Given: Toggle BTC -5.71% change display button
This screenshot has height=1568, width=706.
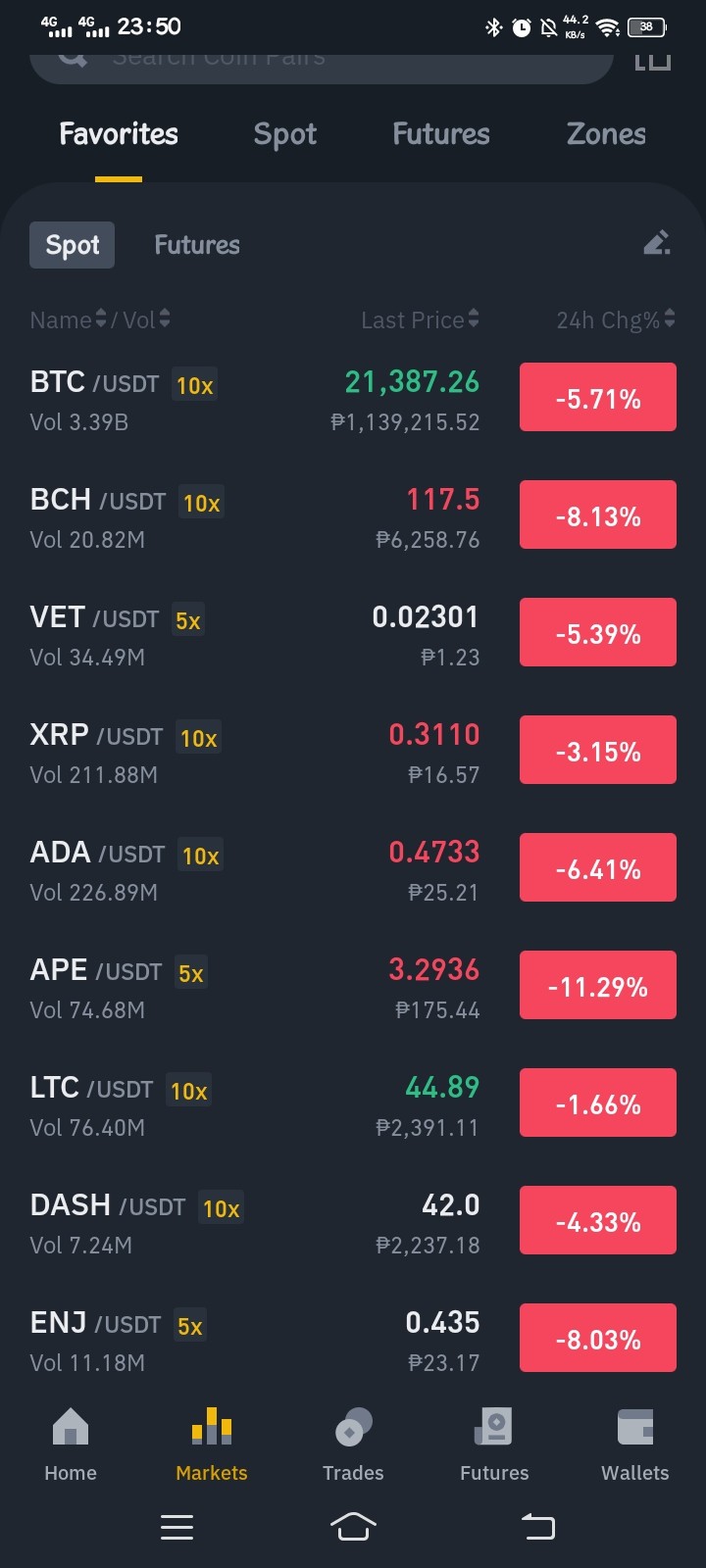Looking at the screenshot, I should 598,397.
